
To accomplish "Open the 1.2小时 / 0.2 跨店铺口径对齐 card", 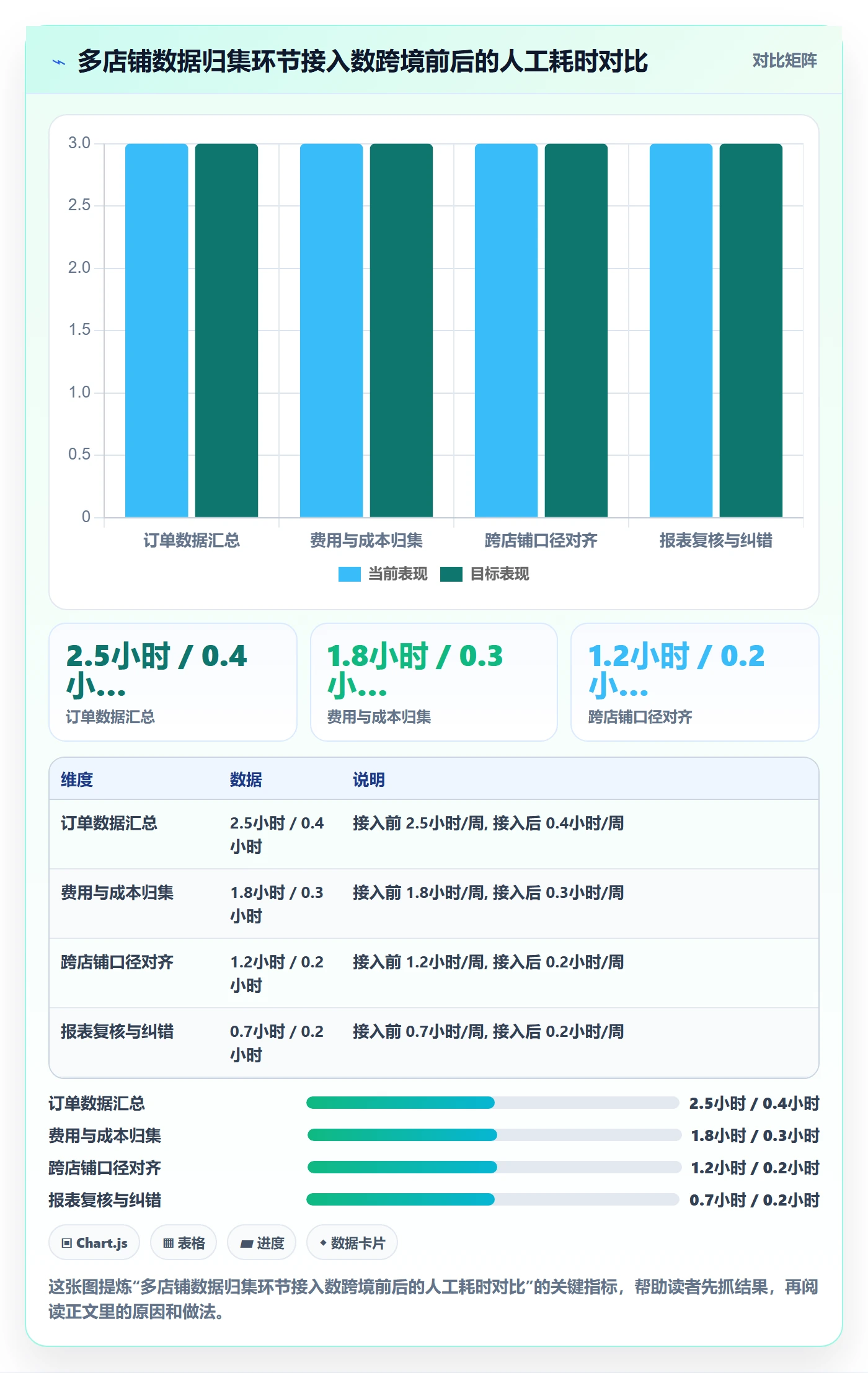I will [x=695, y=682].
